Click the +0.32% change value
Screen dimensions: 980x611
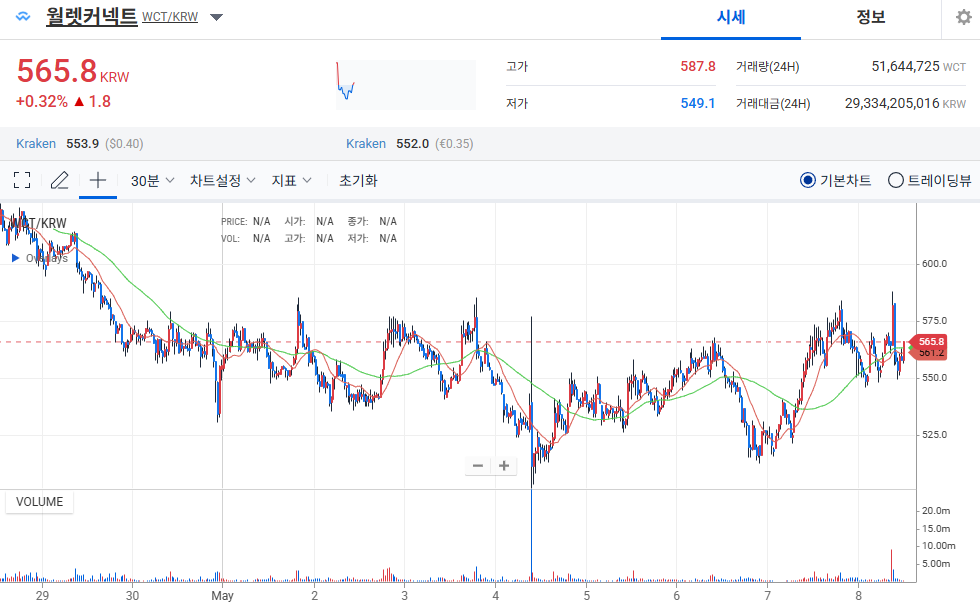(x=42, y=101)
